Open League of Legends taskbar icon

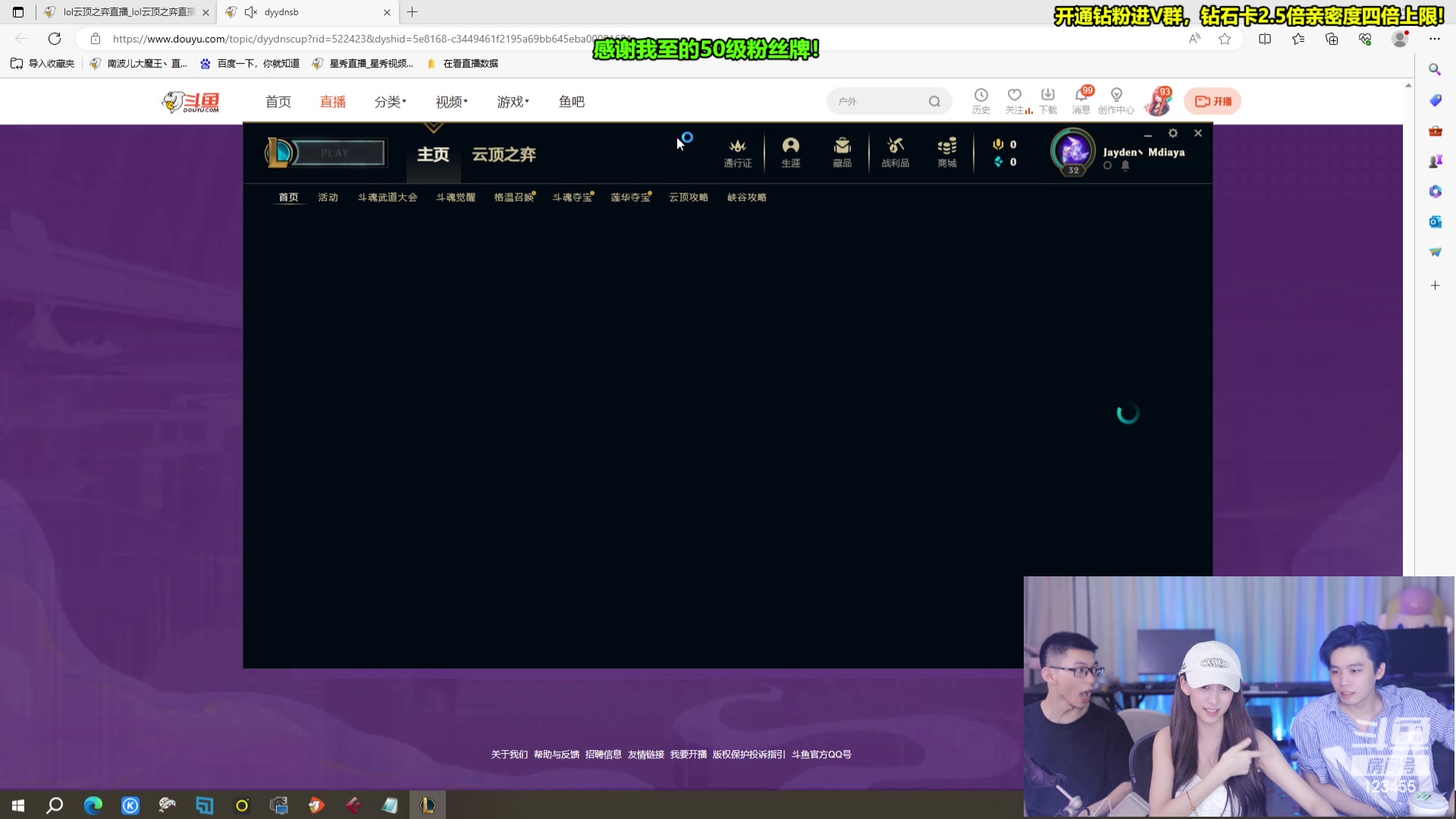(x=427, y=805)
